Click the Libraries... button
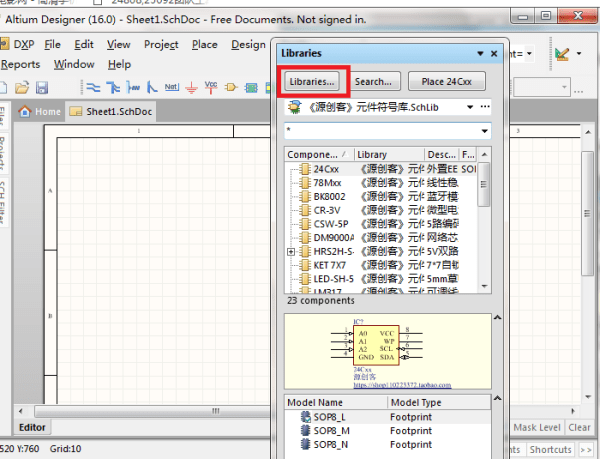 [x=311, y=80]
